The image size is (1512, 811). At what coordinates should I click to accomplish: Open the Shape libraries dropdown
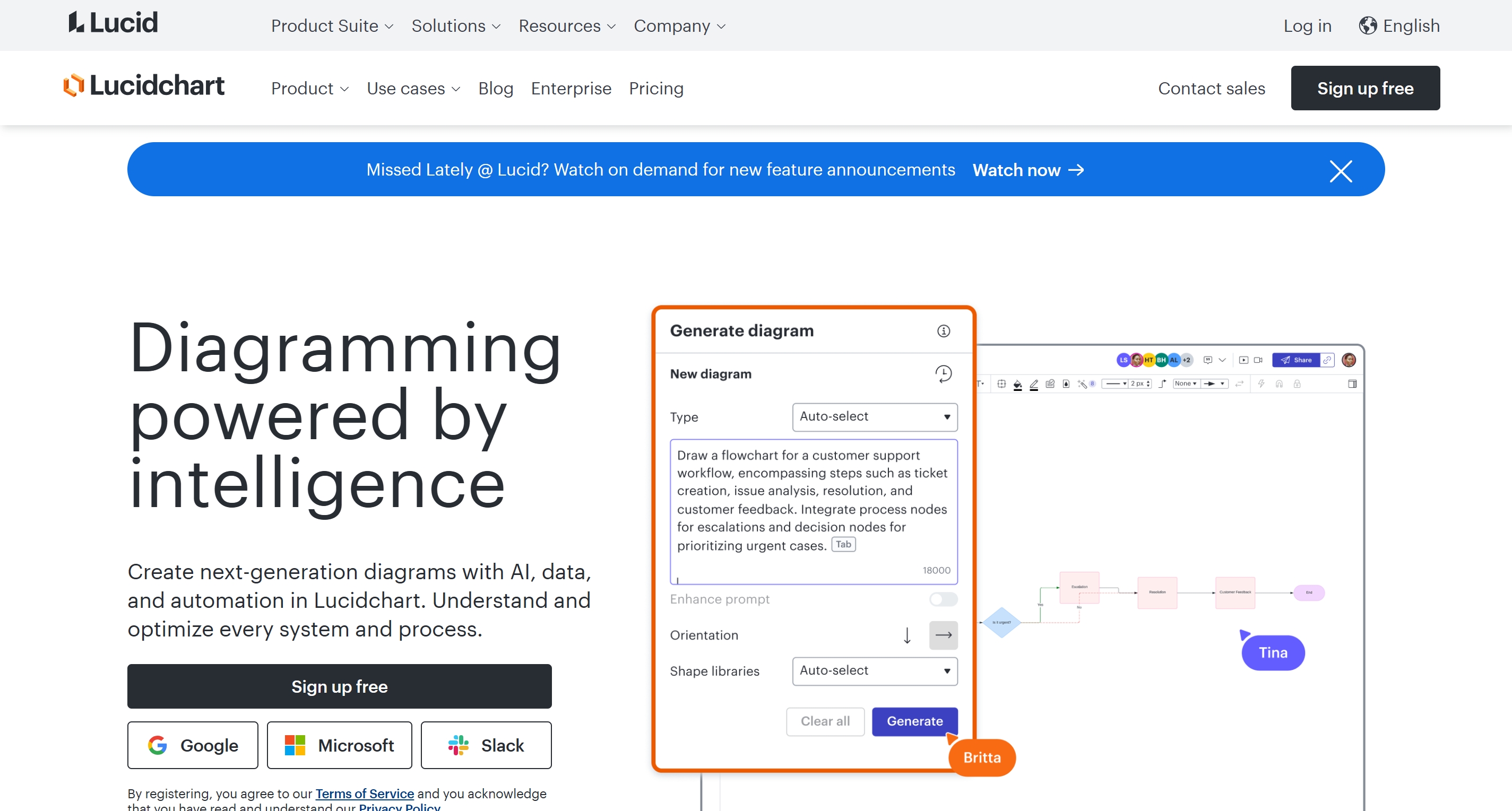click(x=875, y=671)
